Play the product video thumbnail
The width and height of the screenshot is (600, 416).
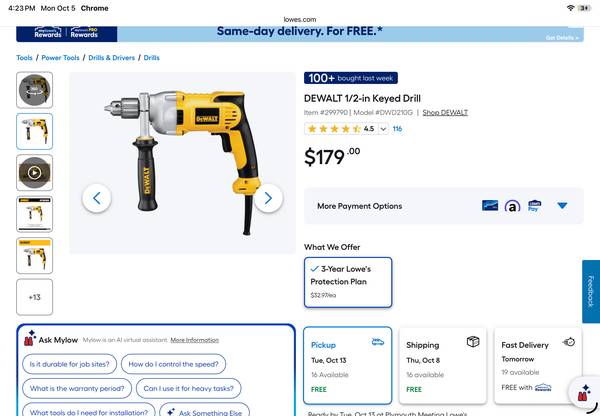click(x=34, y=173)
